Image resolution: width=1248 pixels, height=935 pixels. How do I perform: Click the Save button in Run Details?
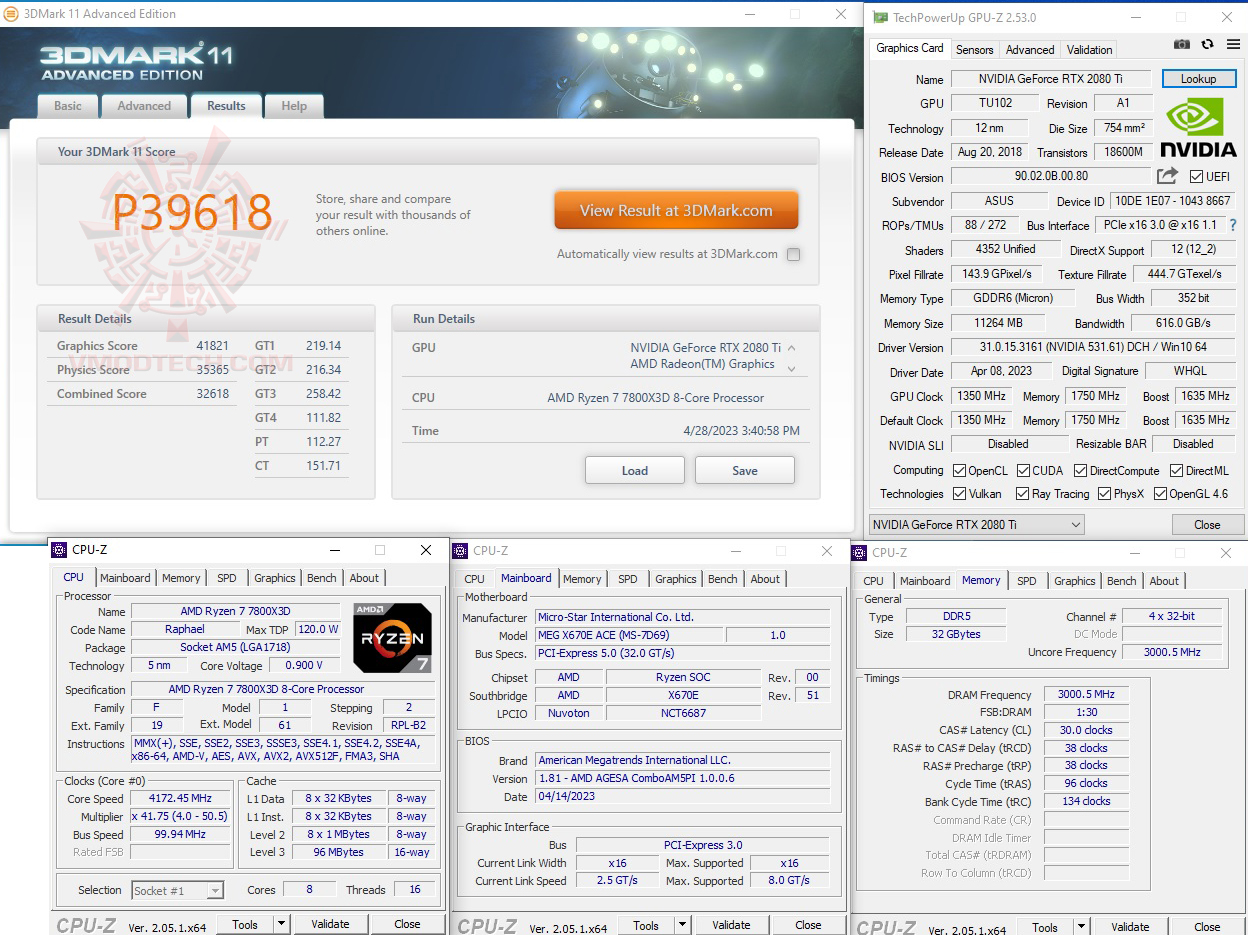[x=745, y=470]
